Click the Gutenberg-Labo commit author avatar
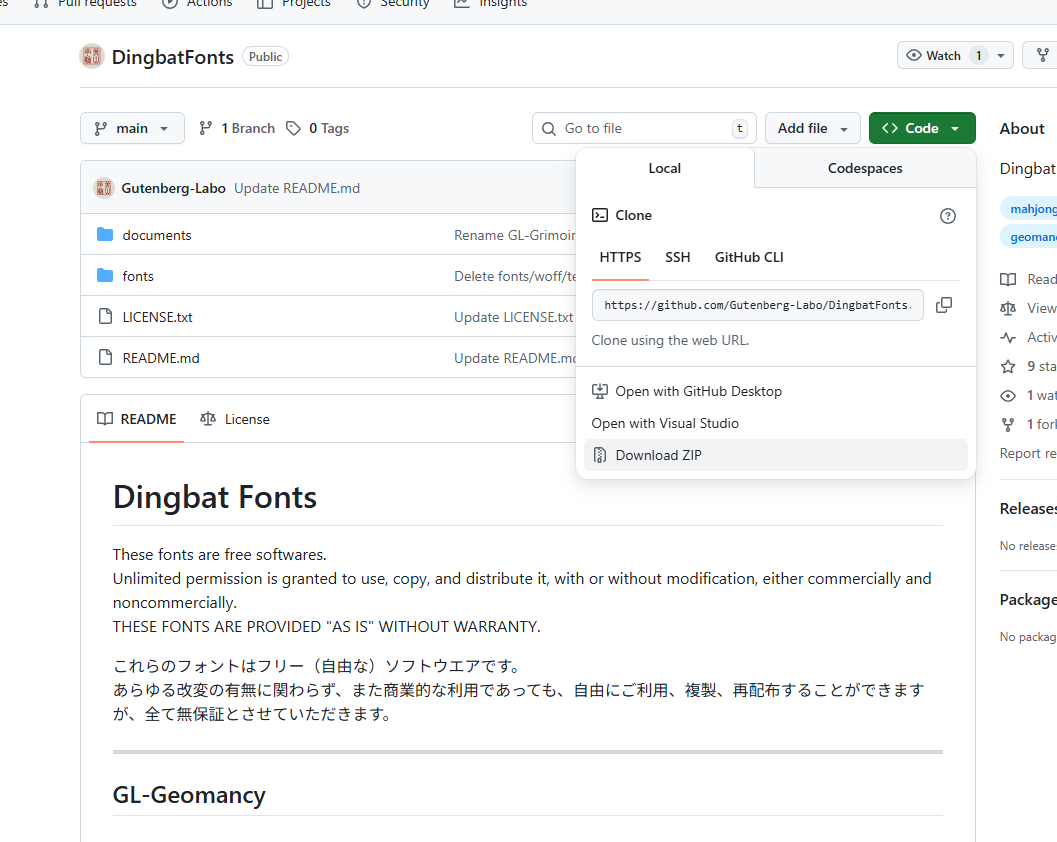 coord(104,188)
